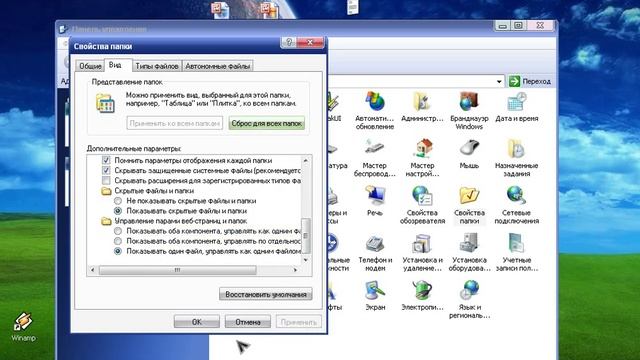The height and width of the screenshot is (360, 640).
Task: Toggle Помнить параметры отображения каждой папки checkbox
Action: pos(106,160)
